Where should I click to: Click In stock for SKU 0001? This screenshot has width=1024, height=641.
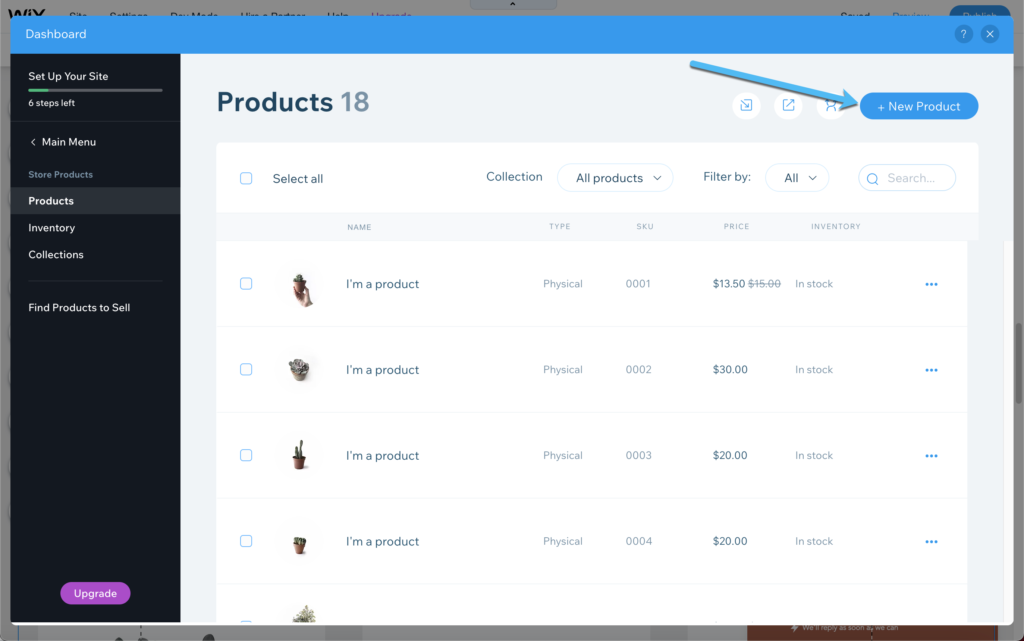coord(814,284)
